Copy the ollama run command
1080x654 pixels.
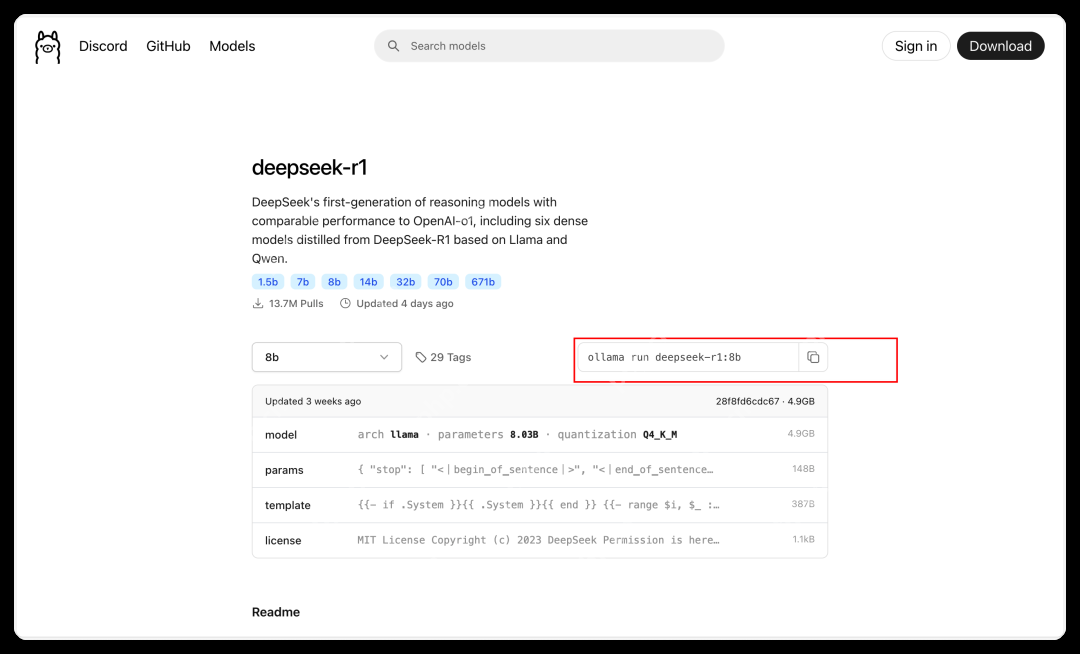point(813,357)
